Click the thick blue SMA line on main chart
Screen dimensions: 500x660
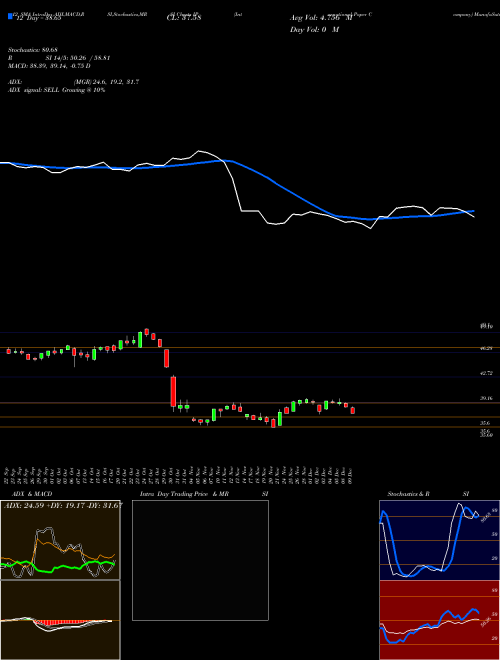point(278,185)
